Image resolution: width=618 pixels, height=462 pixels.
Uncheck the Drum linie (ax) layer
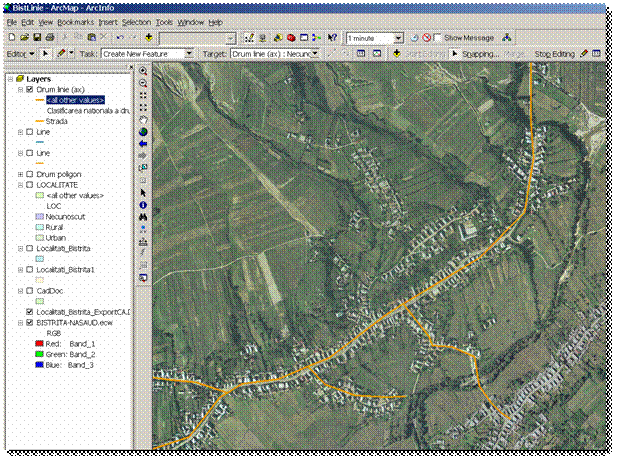click(30, 89)
